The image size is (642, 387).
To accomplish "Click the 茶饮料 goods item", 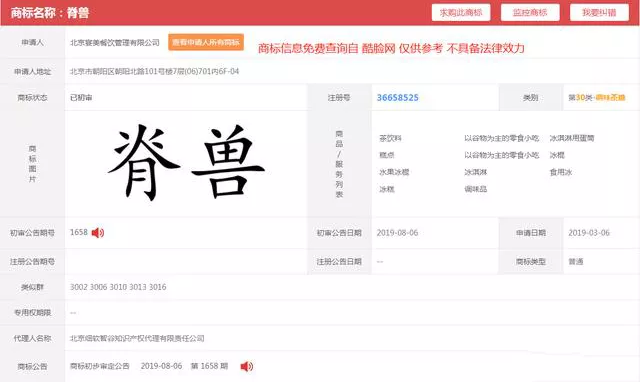I will click(x=391, y=139).
